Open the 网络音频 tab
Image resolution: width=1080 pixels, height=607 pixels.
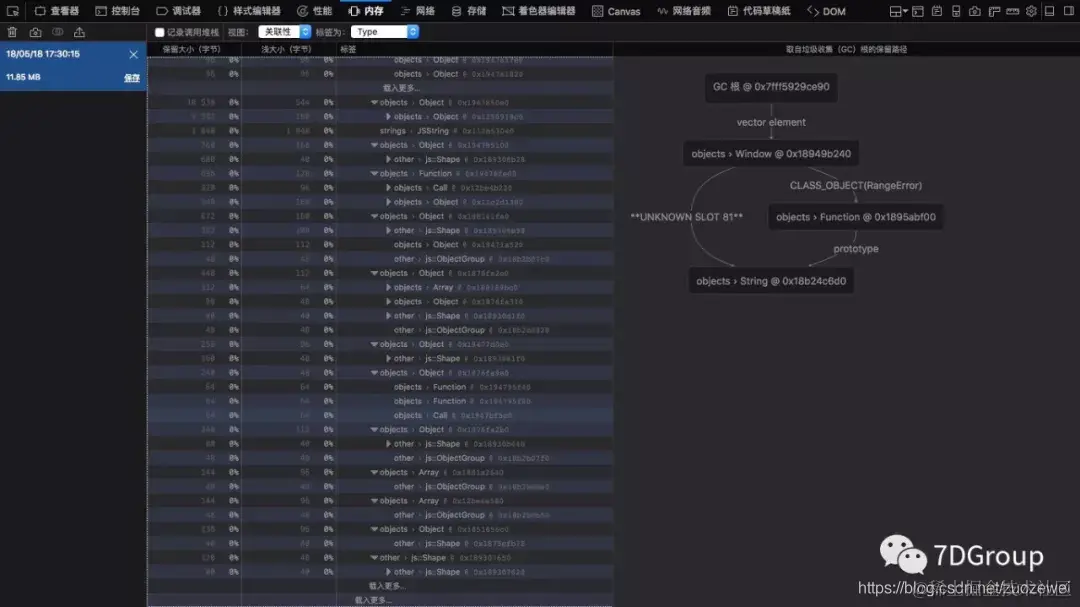[684, 11]
